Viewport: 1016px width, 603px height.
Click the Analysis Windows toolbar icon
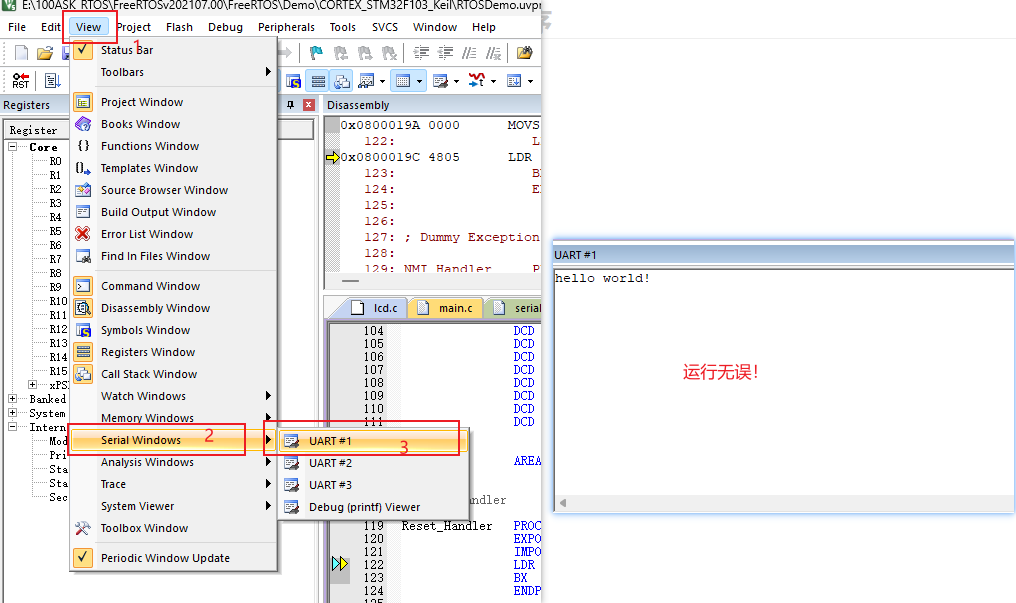[x=477, y=81]
